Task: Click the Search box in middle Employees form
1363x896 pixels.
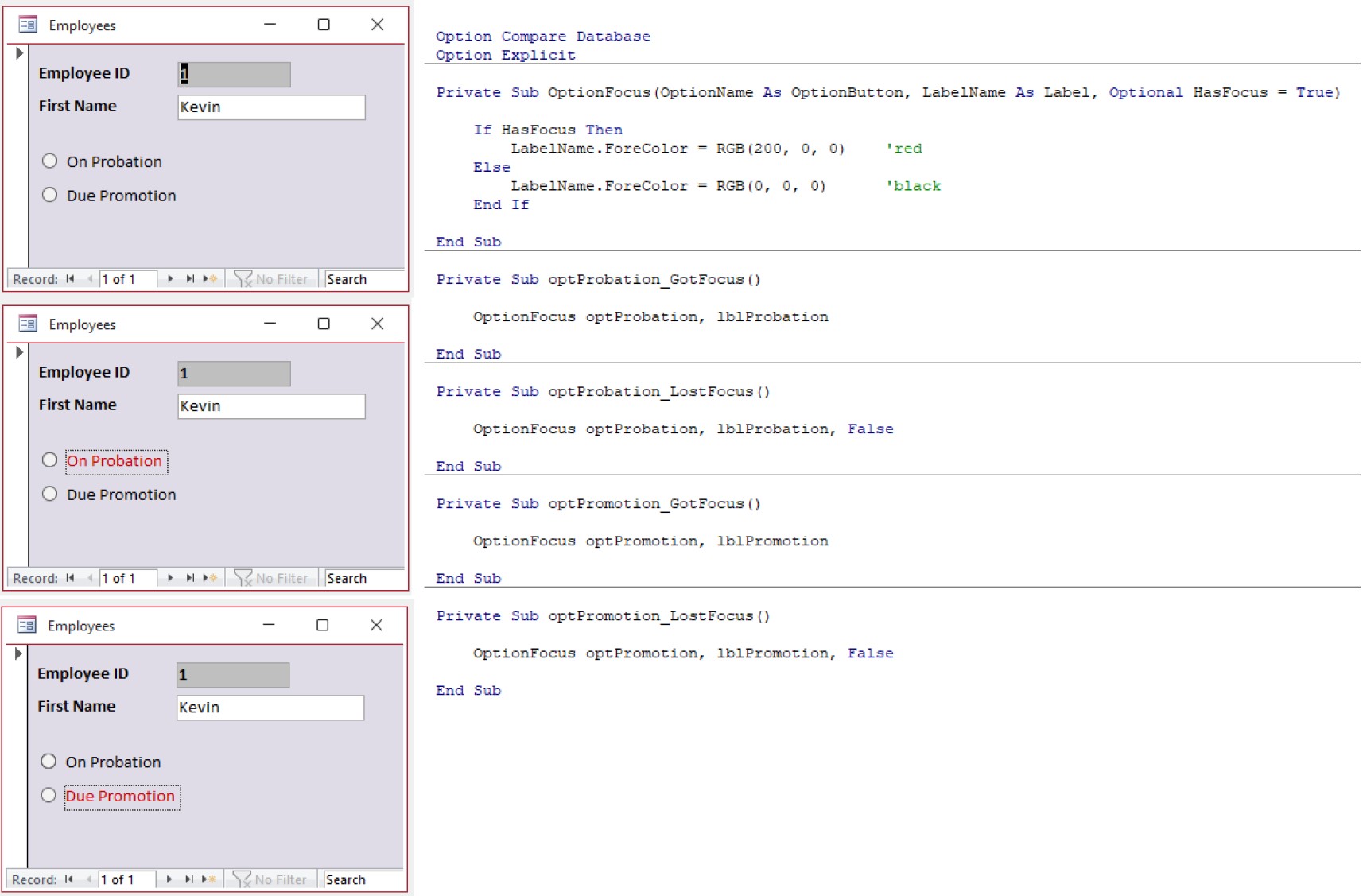Action: pos(363,578)
